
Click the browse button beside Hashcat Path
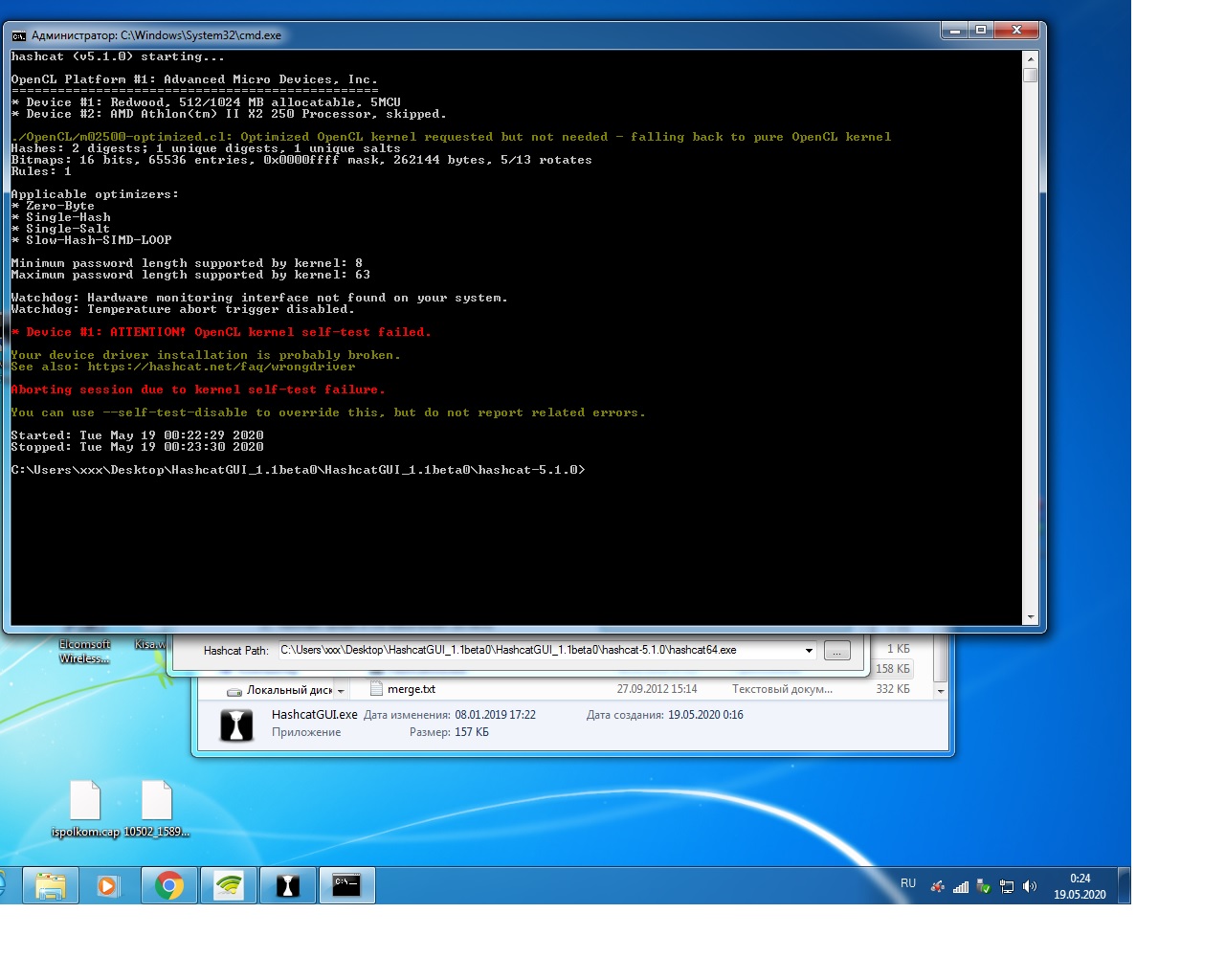click(836, 651)
